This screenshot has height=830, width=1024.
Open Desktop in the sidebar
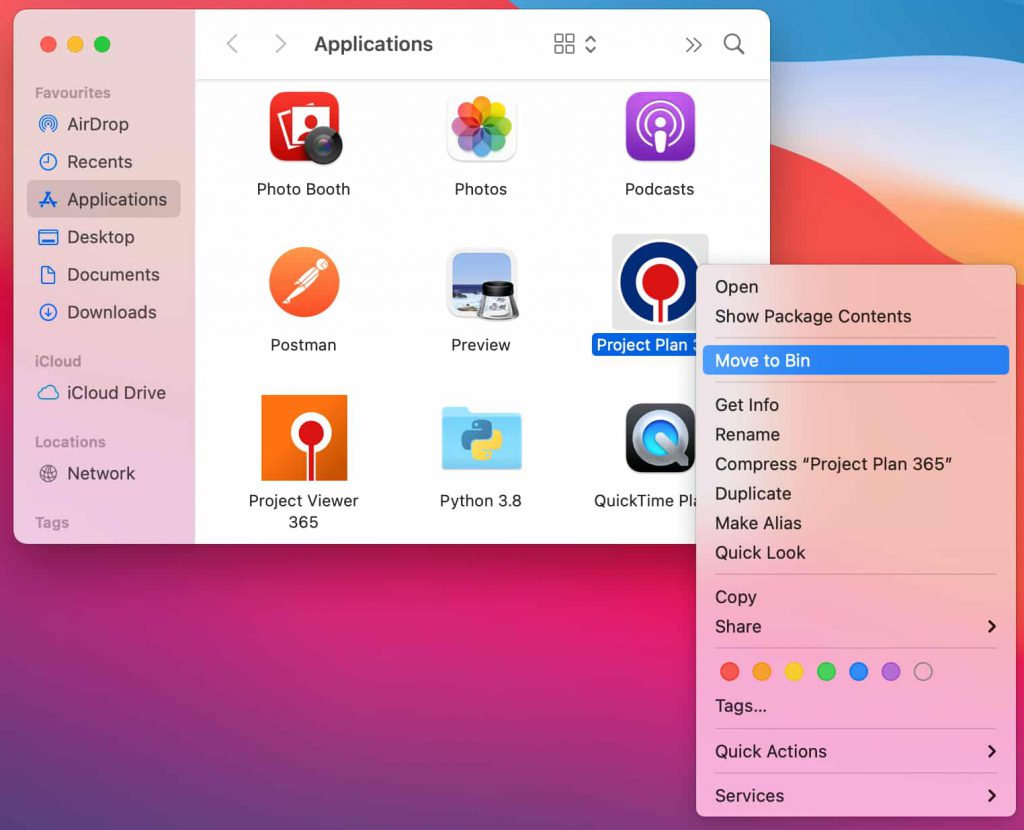104,236
